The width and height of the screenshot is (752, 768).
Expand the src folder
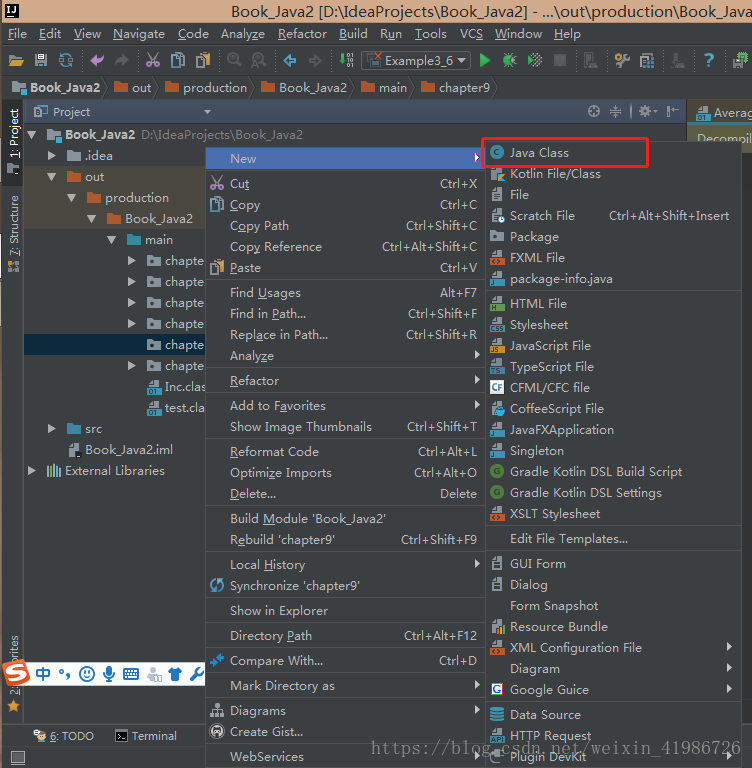click(x=51, y=429)
